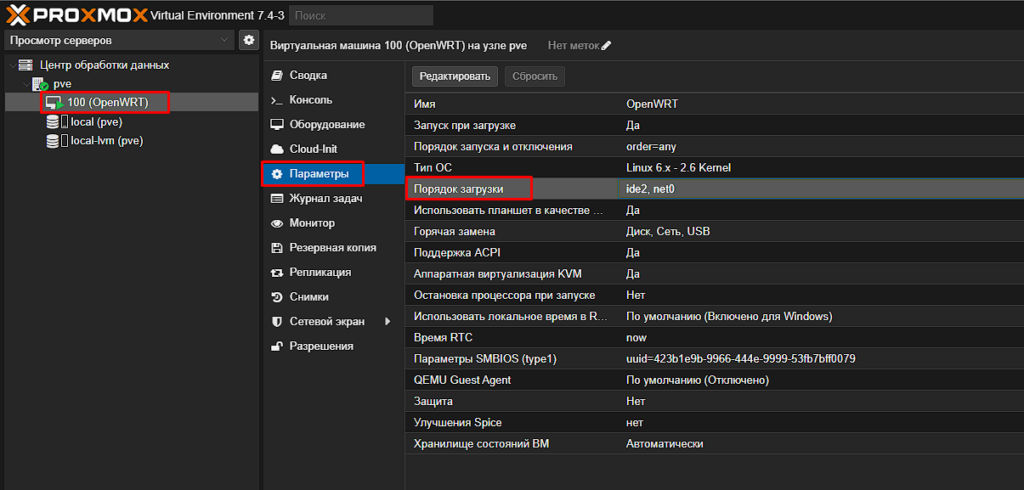Screen dimensions: 1024x490
Task: Click the datacenter server icon
Action: (25, 65)
